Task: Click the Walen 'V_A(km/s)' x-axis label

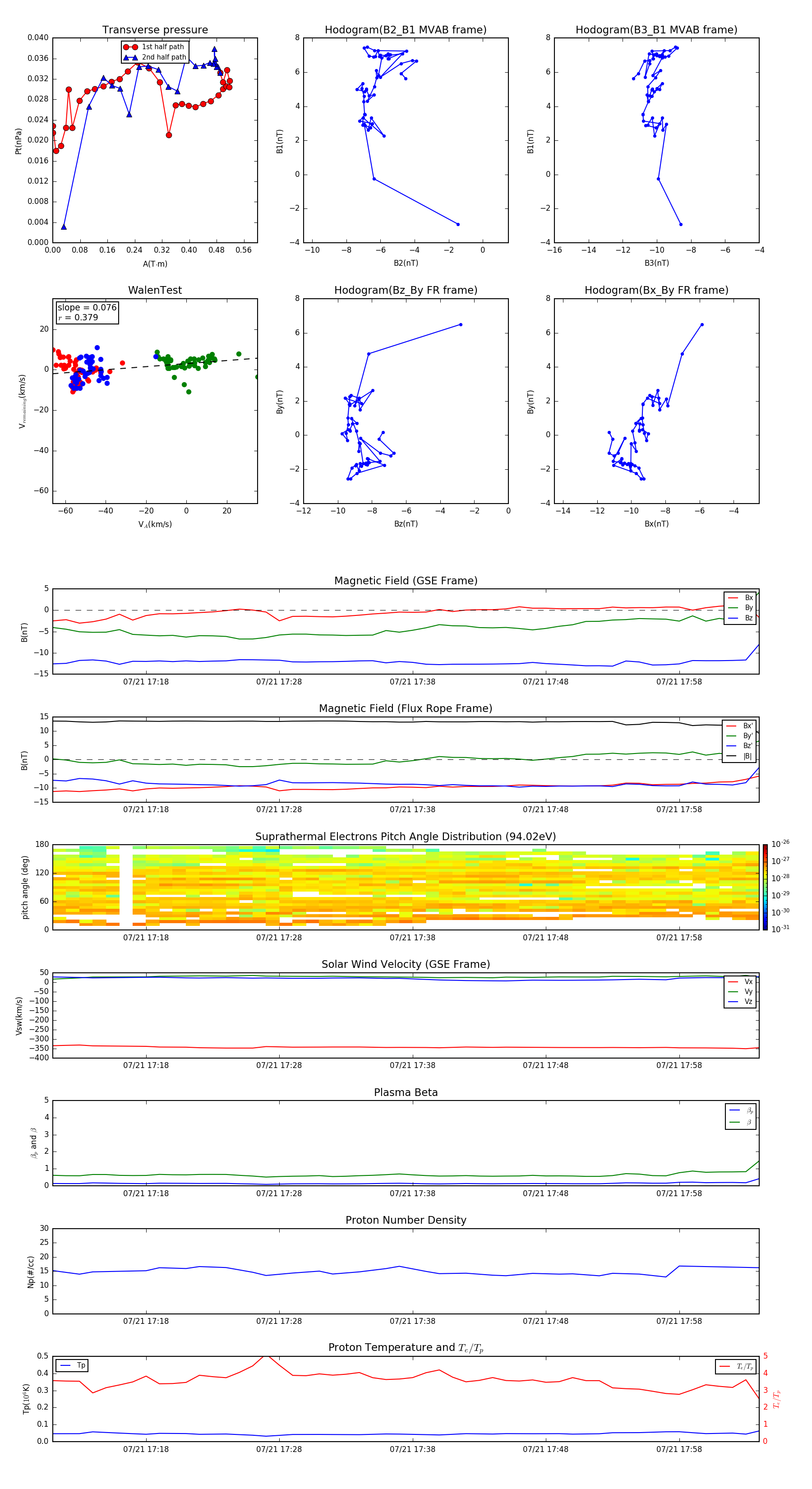Action: click(155, 524)
